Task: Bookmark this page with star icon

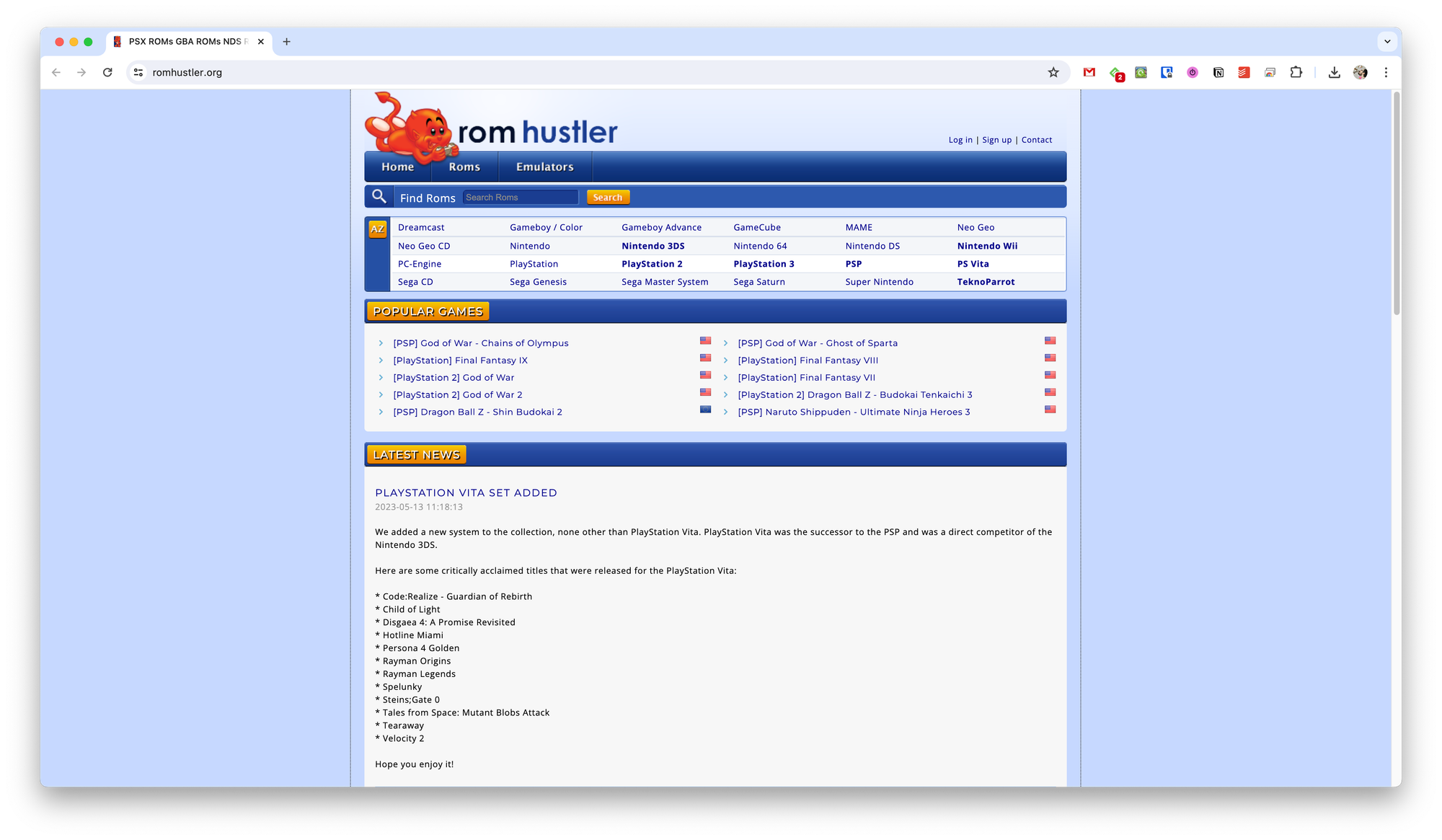Action: click(1053, 72)
